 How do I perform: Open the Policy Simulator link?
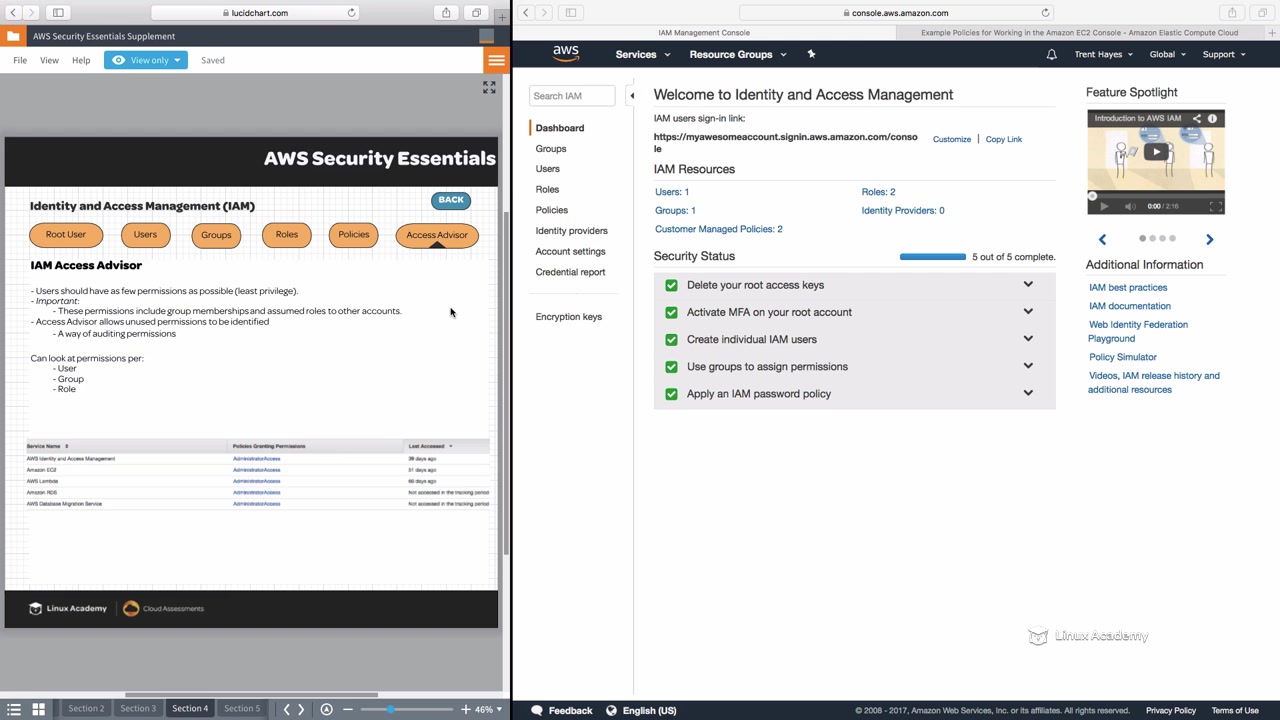coord(1123,357)
